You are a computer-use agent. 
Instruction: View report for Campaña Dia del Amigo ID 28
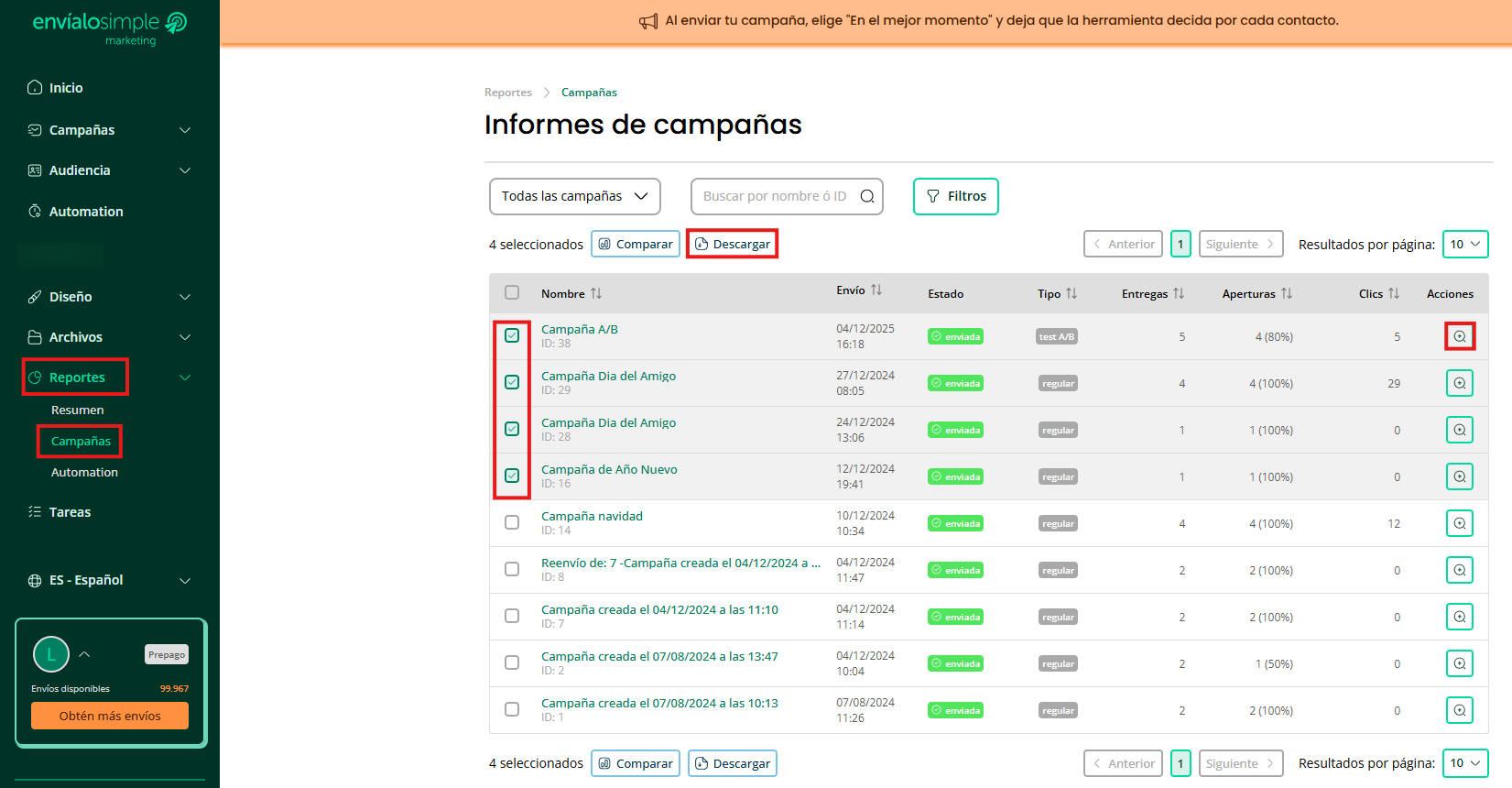click(x=1460, y=430)
